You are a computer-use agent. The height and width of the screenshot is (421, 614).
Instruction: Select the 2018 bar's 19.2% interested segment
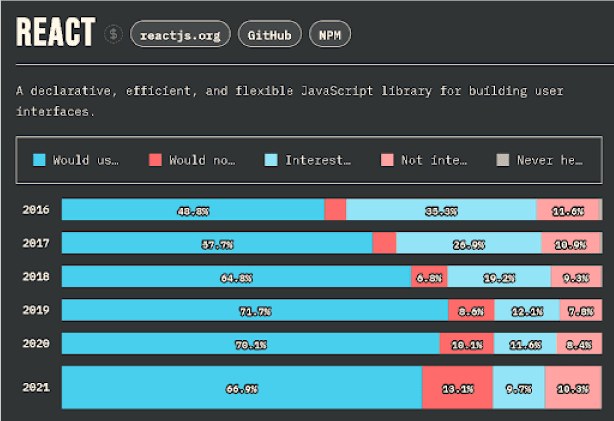click(498, 277)
